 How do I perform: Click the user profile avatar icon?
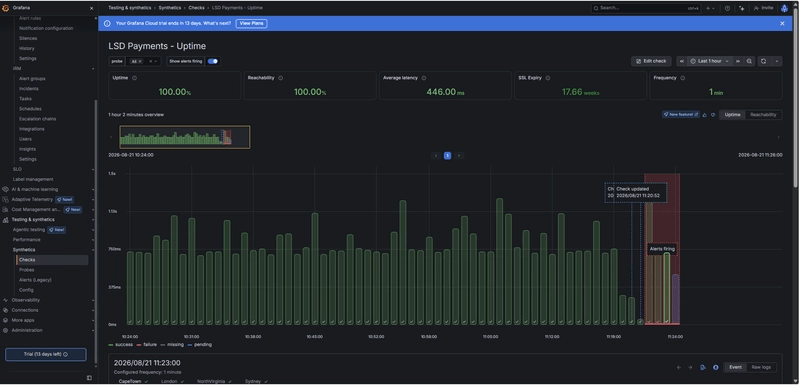pyautogui.click(x=784, y=8)
